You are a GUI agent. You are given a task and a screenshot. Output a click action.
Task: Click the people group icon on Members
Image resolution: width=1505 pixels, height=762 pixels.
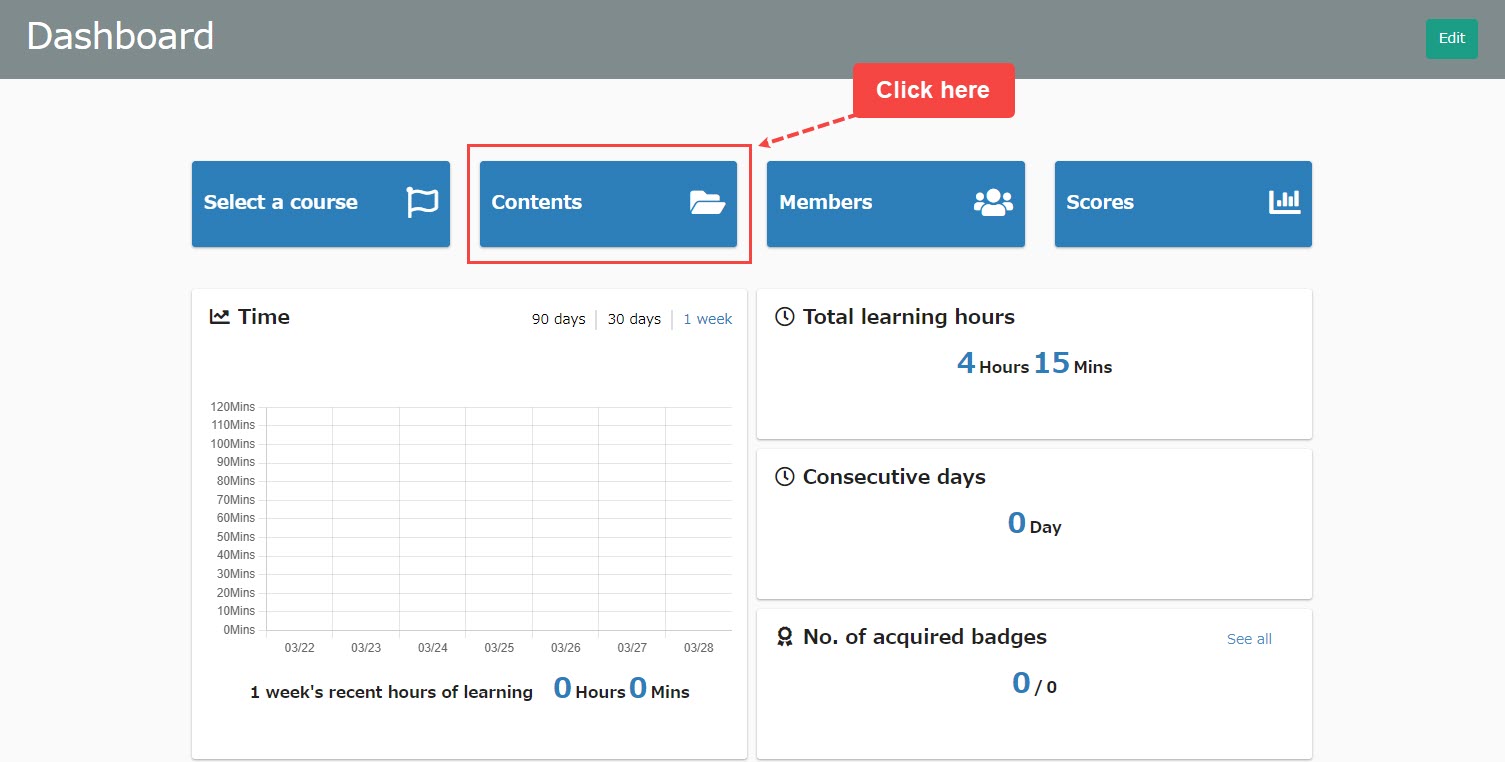click(993, 202)
